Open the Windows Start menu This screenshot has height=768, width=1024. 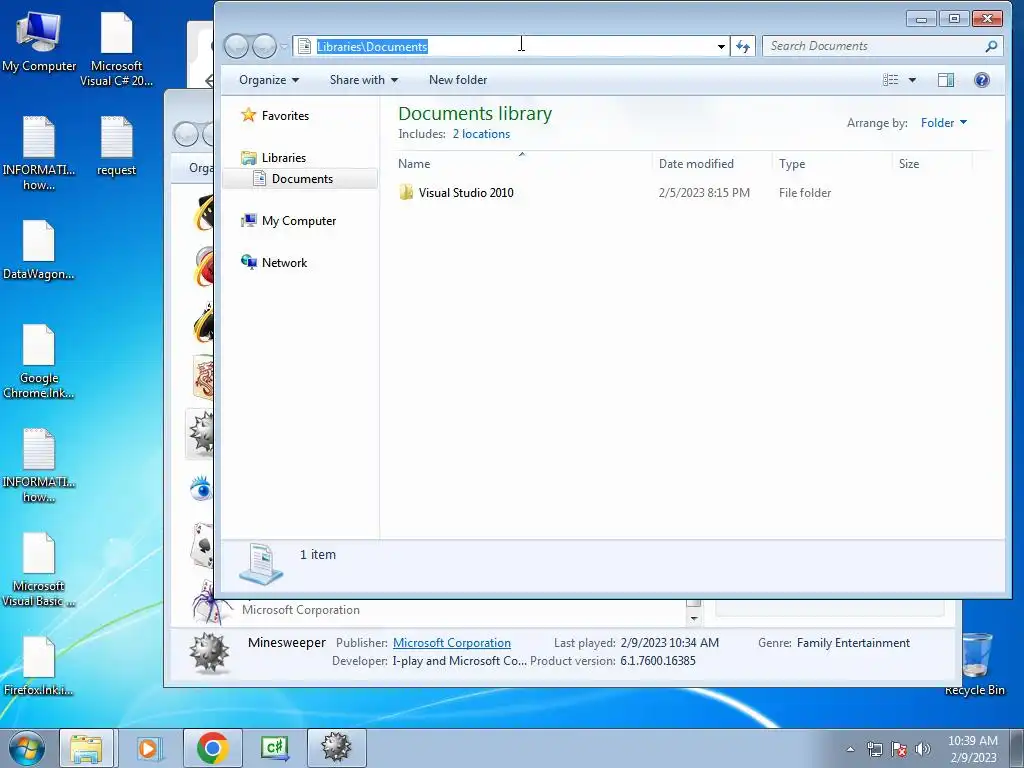26,748
